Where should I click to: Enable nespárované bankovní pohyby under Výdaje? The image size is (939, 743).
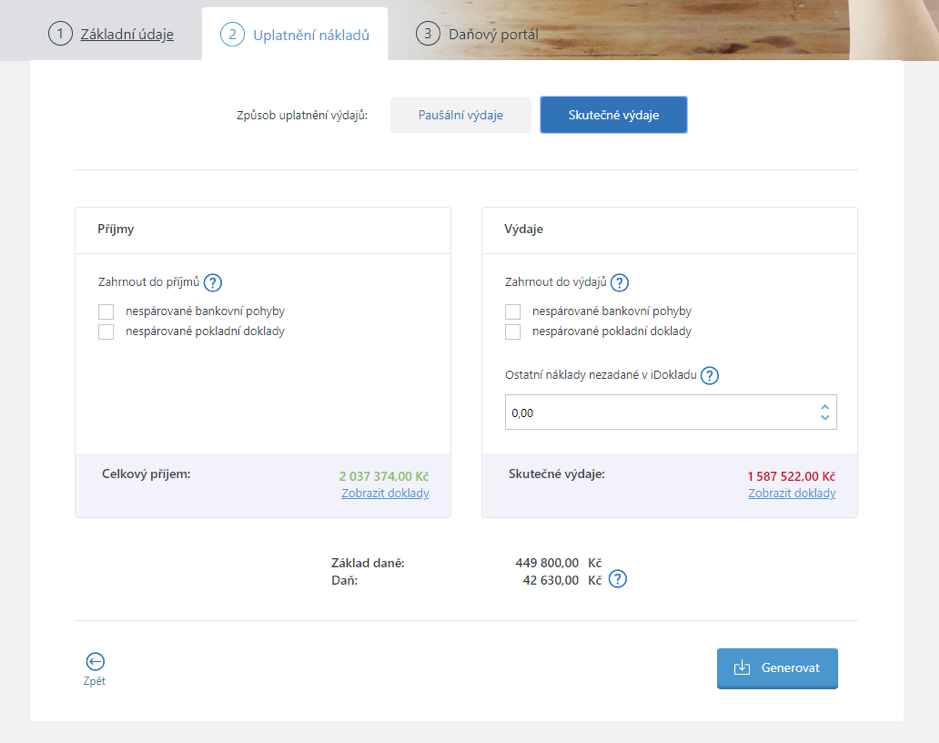click(513, 311)
